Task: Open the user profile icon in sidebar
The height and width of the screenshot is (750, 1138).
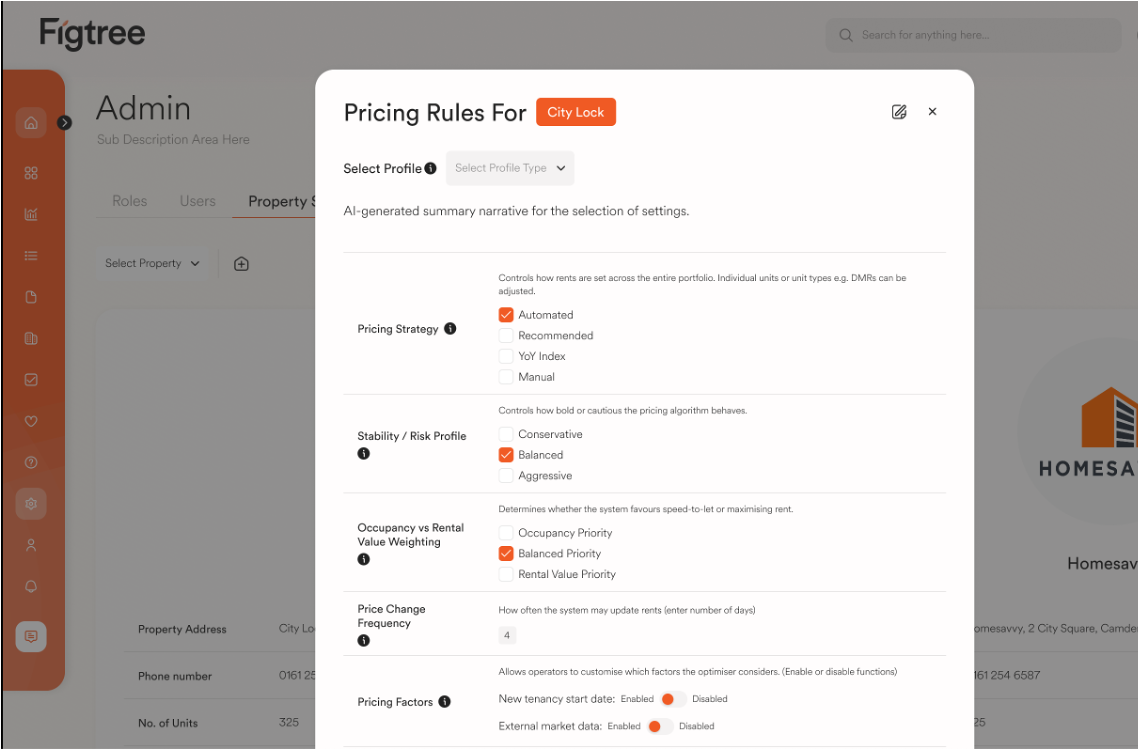Action: pos(31,545)
